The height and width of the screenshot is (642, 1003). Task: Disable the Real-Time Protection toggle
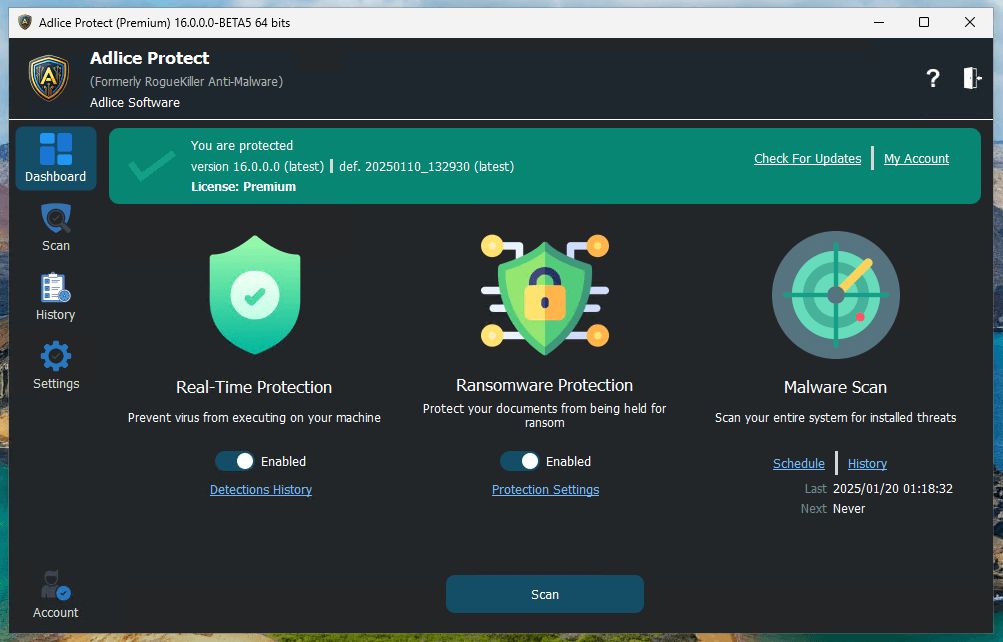tap(236, 461)
